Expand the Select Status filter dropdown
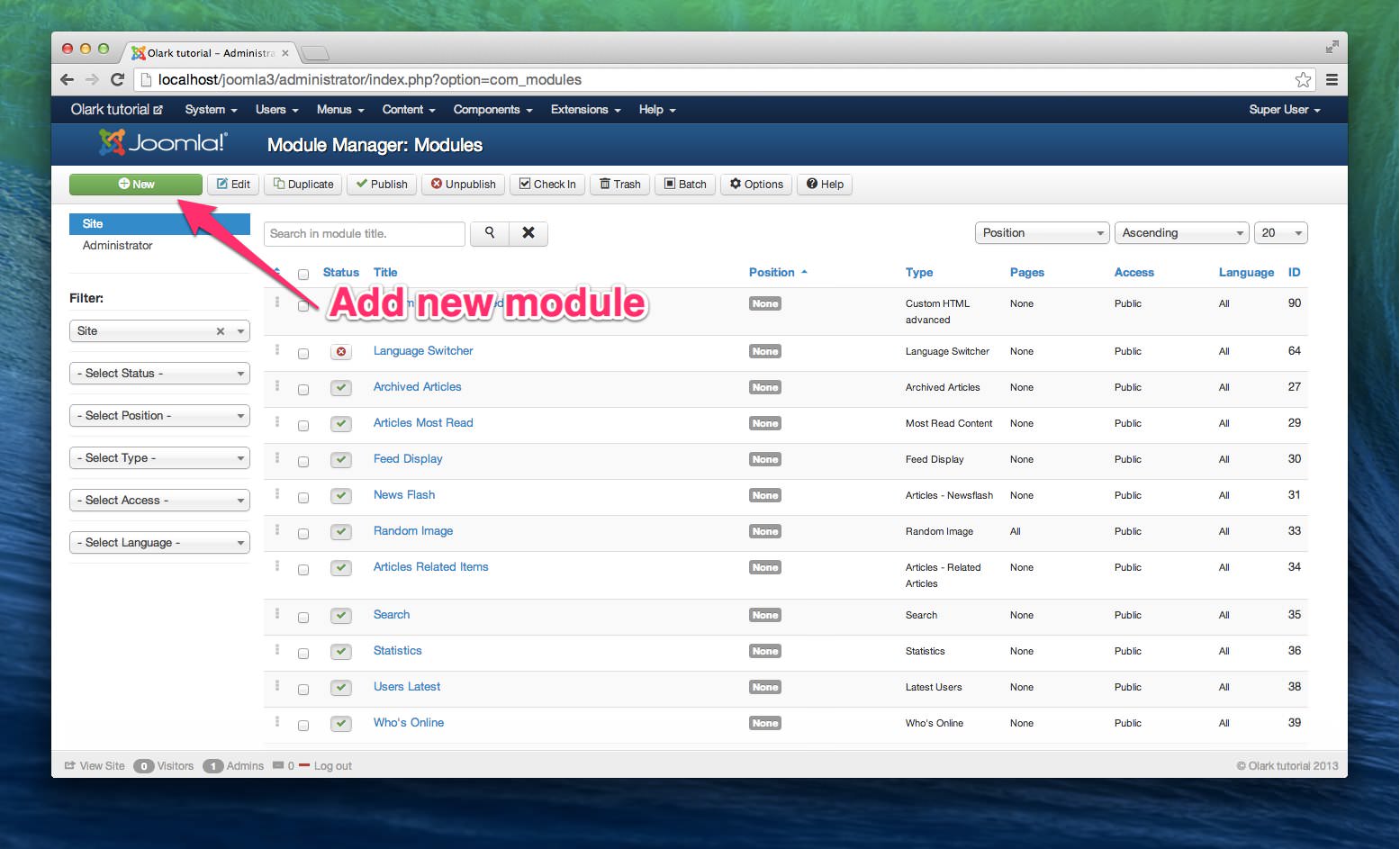Viewport: 1400px width, 849px height. (x=159, y=374)
